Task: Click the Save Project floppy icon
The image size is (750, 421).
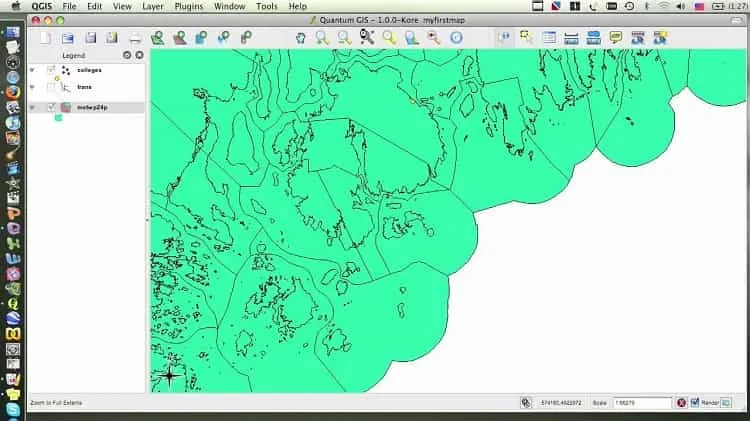Action: click(x=90, y=38)
